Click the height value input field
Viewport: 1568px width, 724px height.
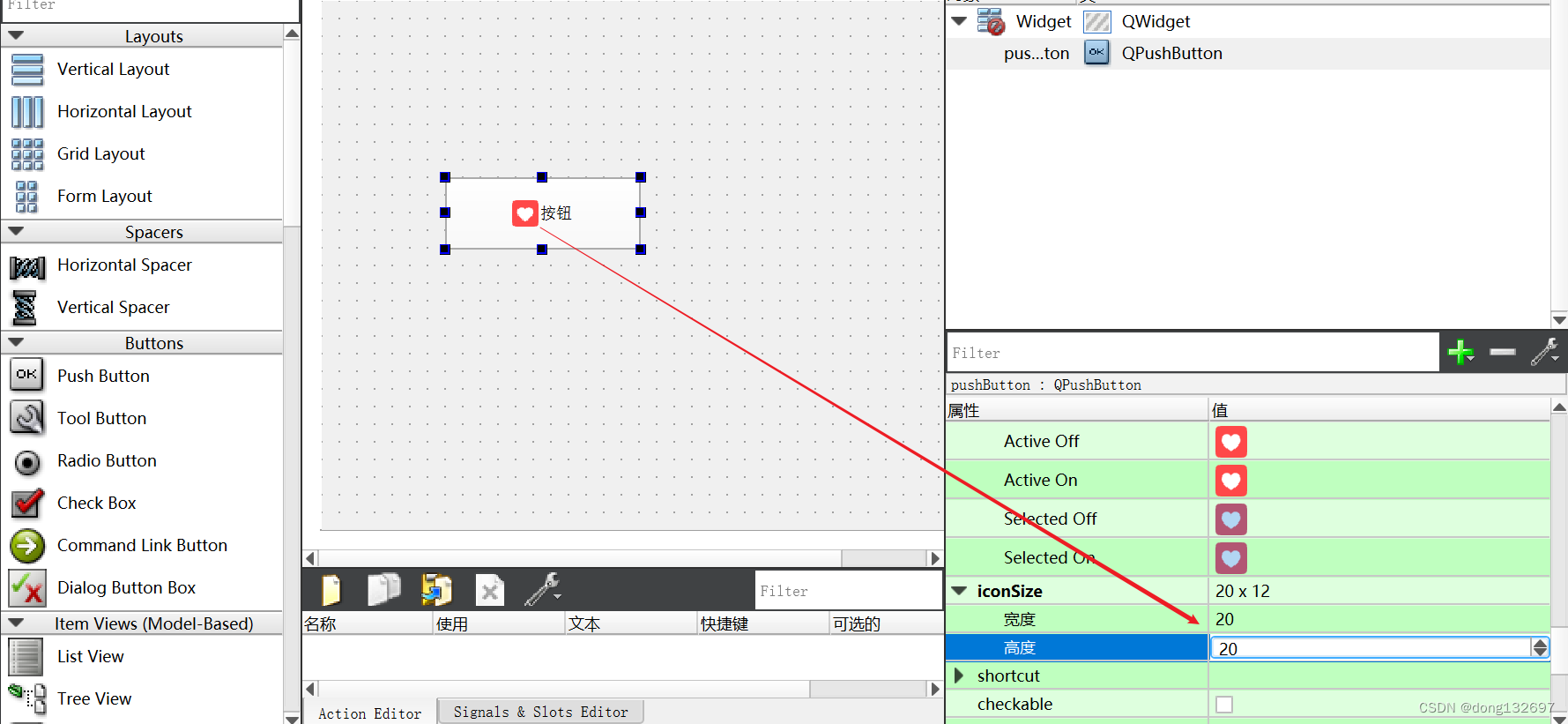(x=1371, y=648)
